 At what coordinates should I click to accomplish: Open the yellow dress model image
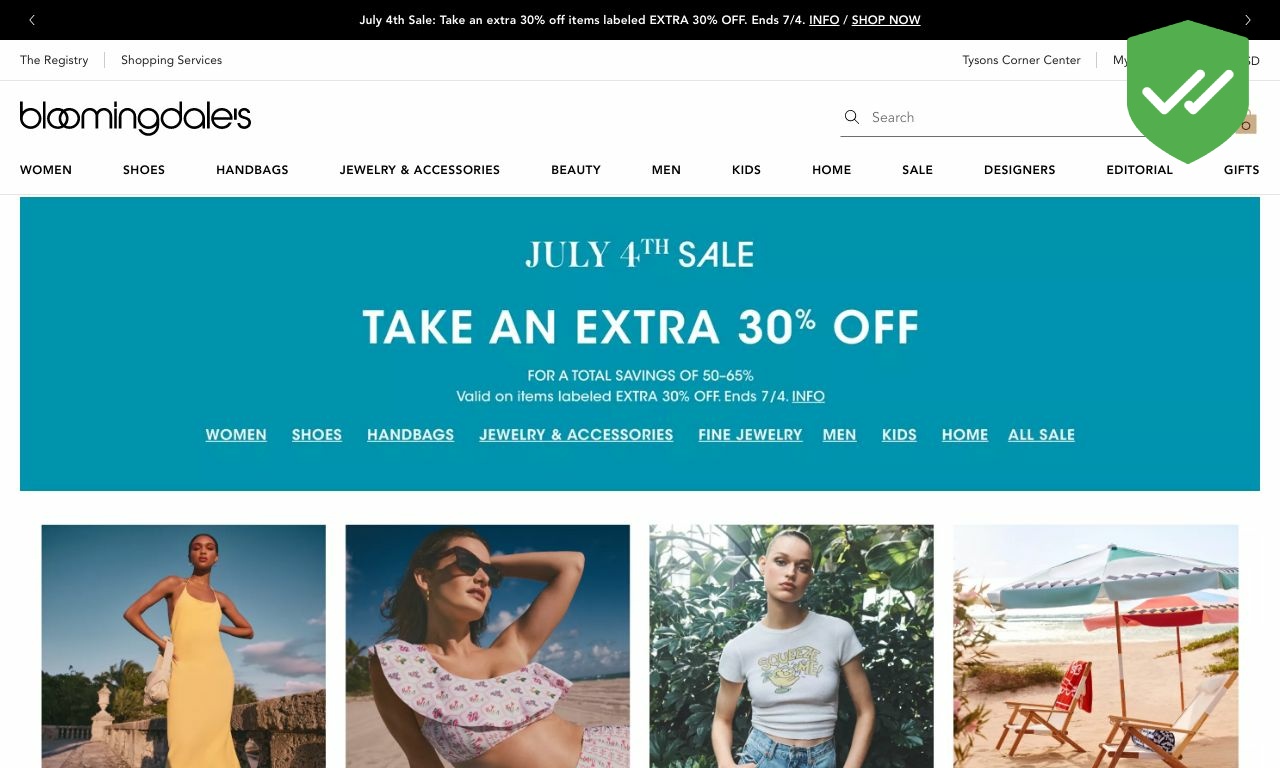184,646
